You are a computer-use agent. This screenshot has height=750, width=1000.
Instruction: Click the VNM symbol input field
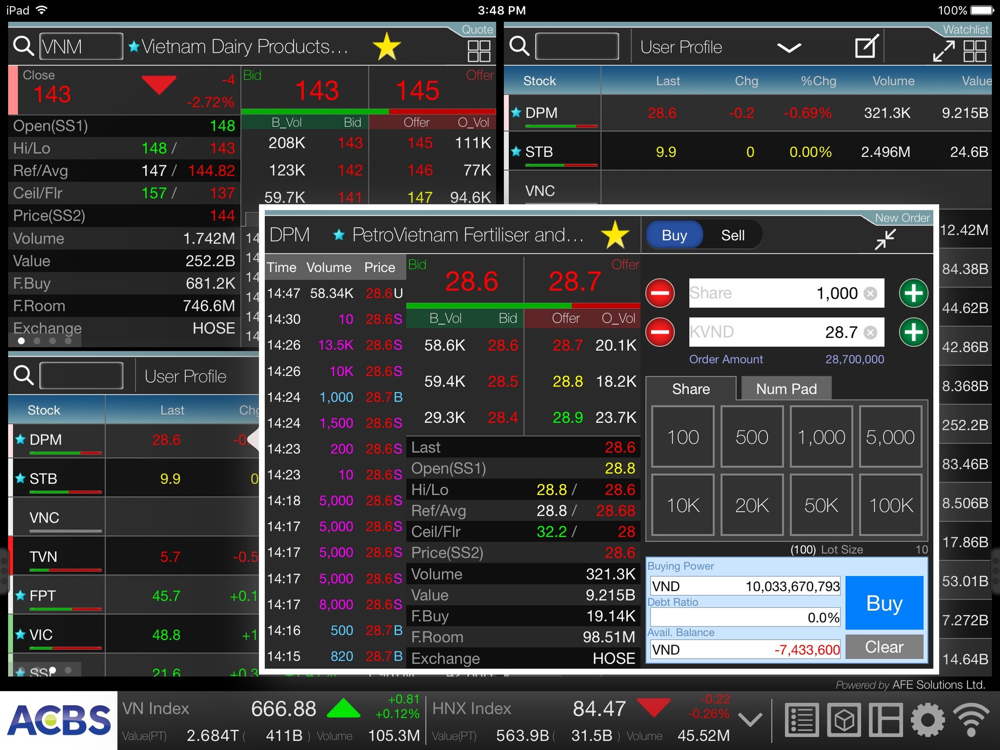coord(81,47)
